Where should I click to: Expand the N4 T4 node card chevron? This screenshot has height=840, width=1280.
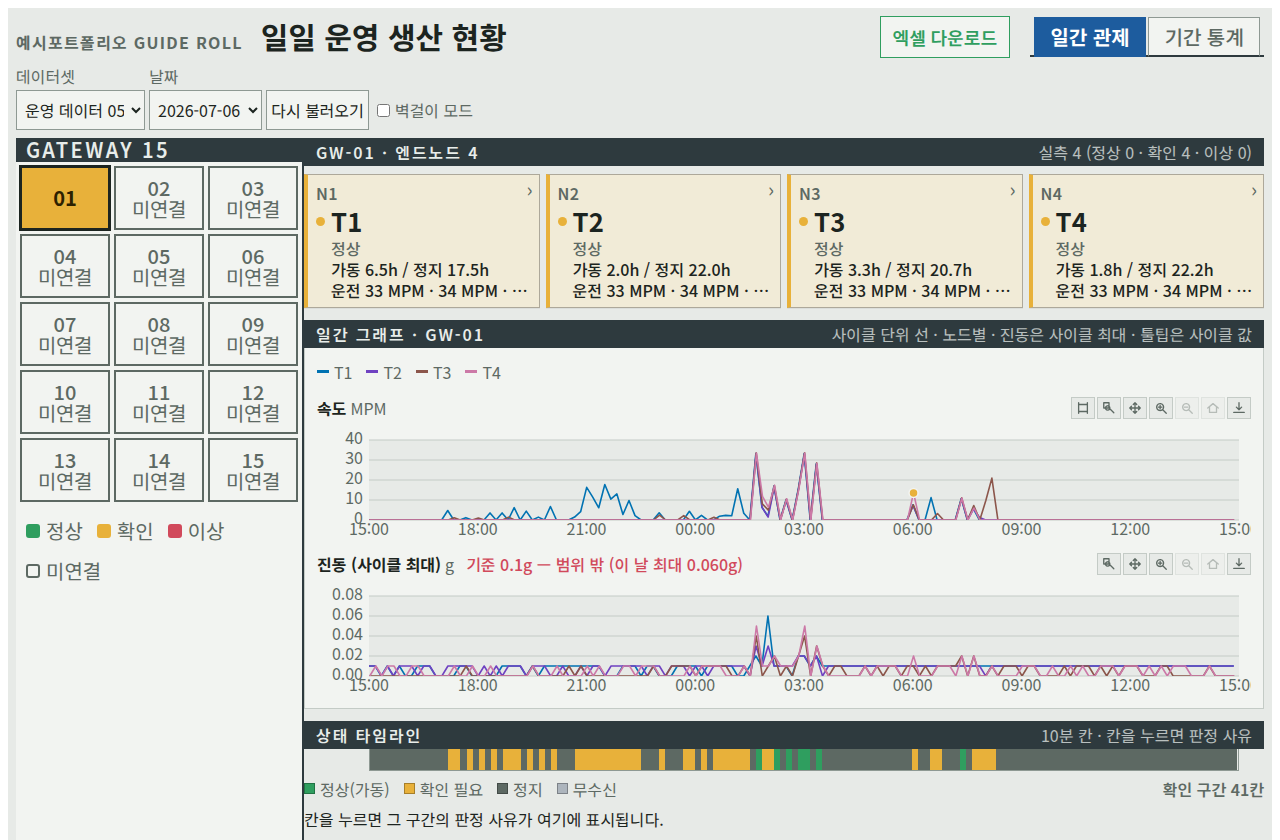click(x=1254, y=191)
